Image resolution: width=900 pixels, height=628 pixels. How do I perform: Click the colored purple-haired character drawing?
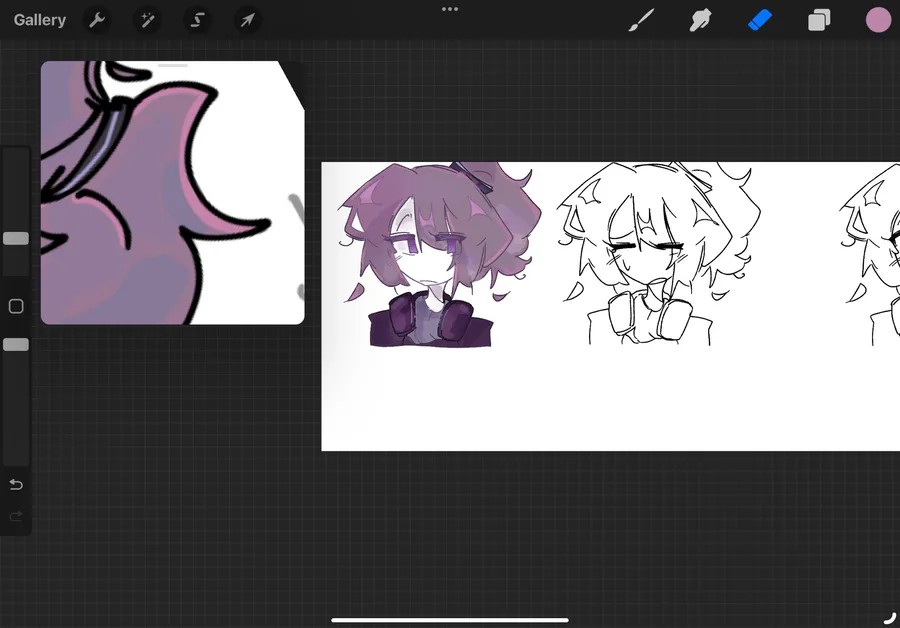click(439, 255)
